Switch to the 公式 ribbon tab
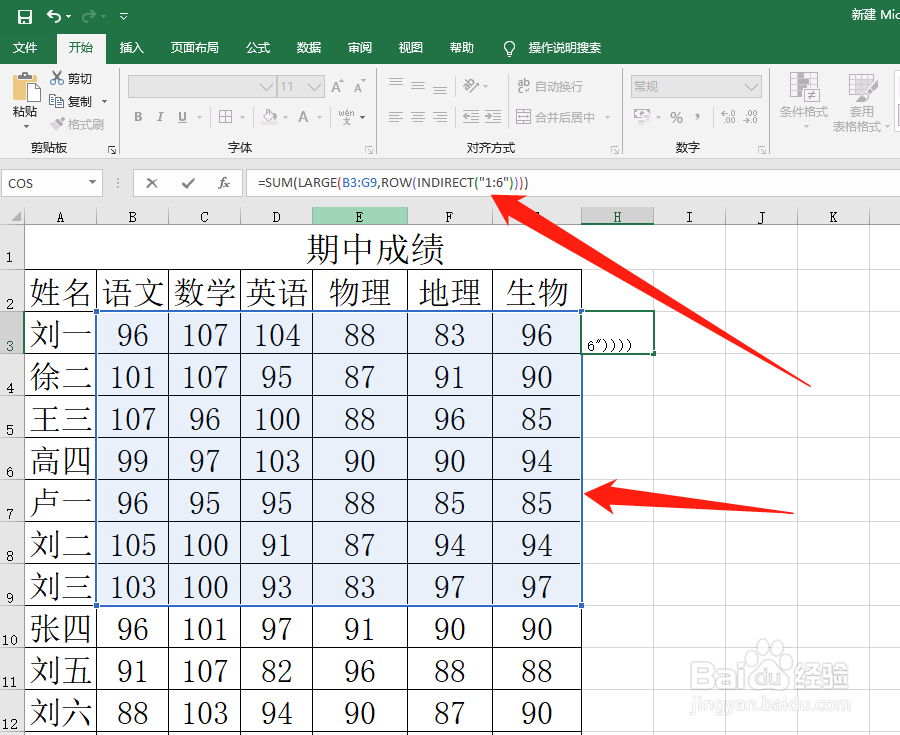 257,47
